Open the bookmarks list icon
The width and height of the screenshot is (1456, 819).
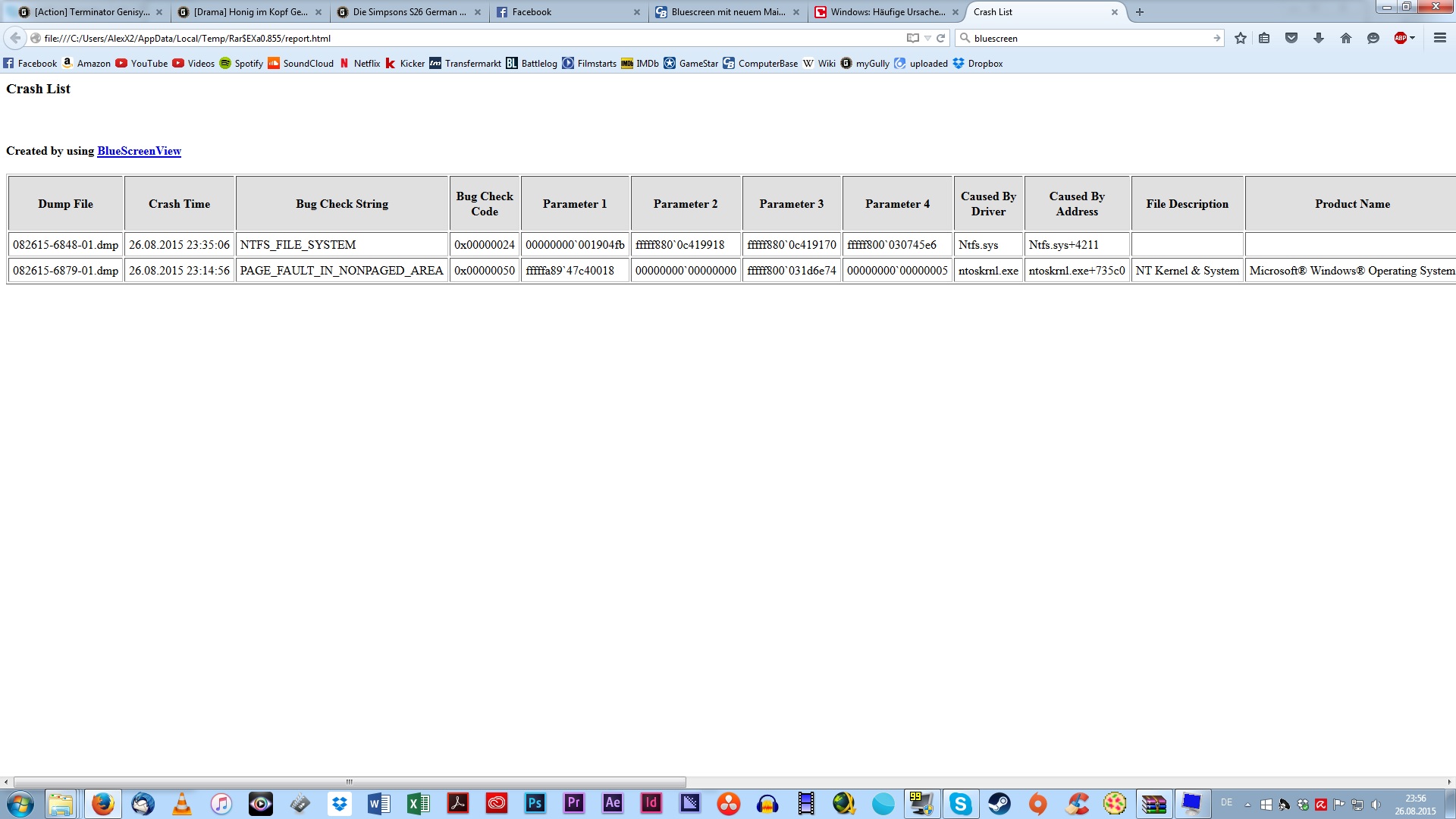click(1264, 38)
